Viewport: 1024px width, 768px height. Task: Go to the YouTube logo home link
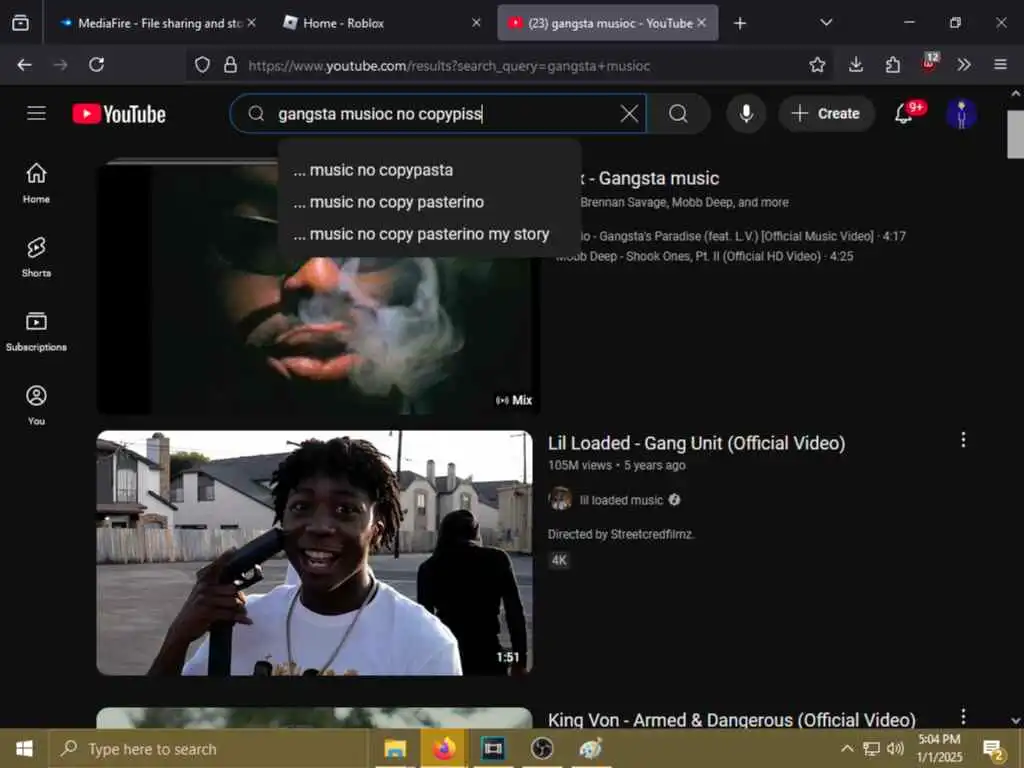119,114
